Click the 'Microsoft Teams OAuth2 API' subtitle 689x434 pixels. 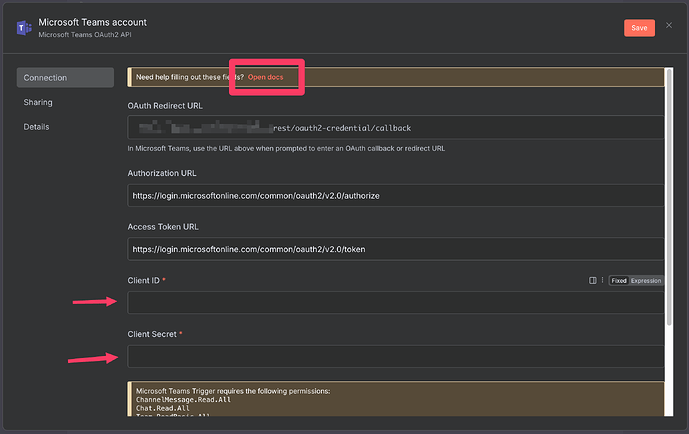[x=85, y=35]
